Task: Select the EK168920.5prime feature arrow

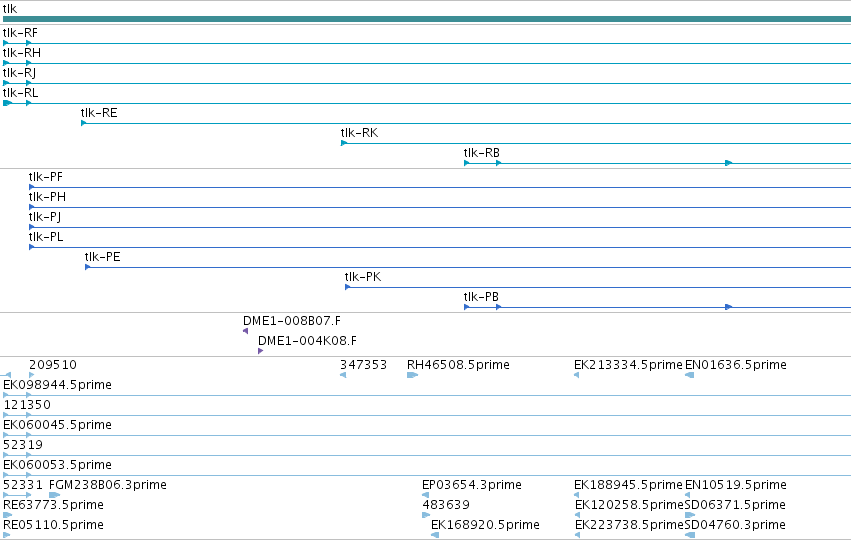Action: [x=435, y=536]
